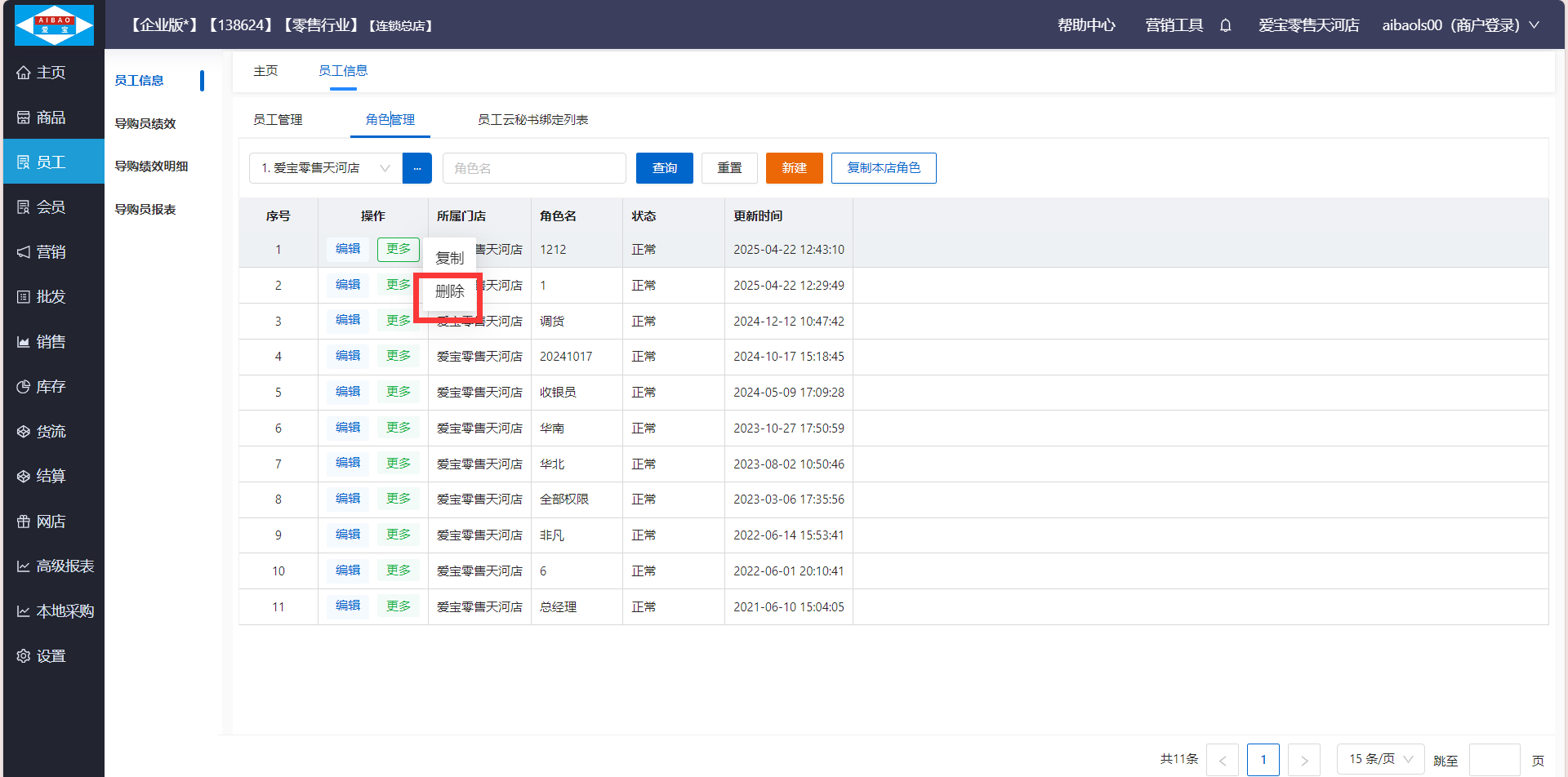Open the 15 条/页 page size dropdown
This screenshot has width=1568, height=777.
[x=1381, y=759]
